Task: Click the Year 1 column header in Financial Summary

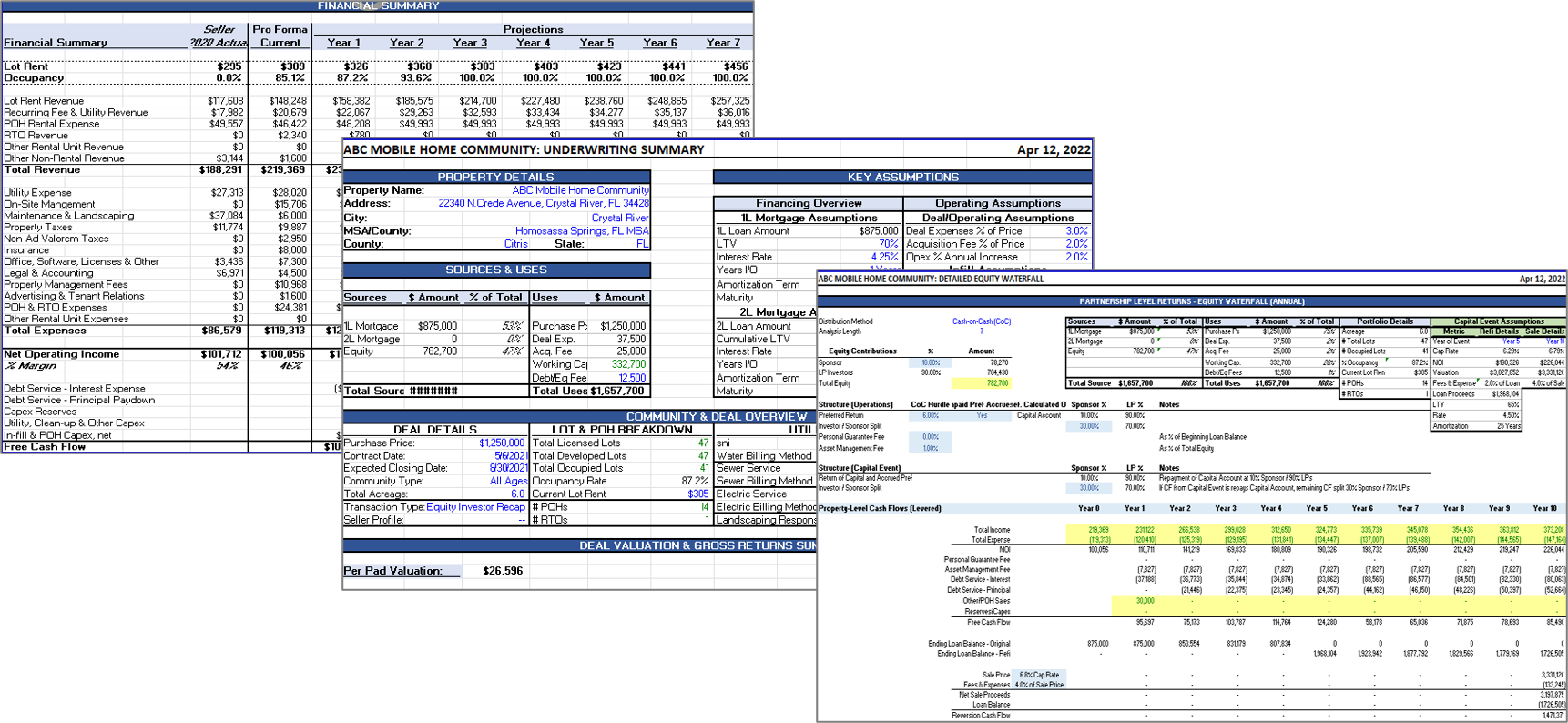Action: click(x=343, y=43)
